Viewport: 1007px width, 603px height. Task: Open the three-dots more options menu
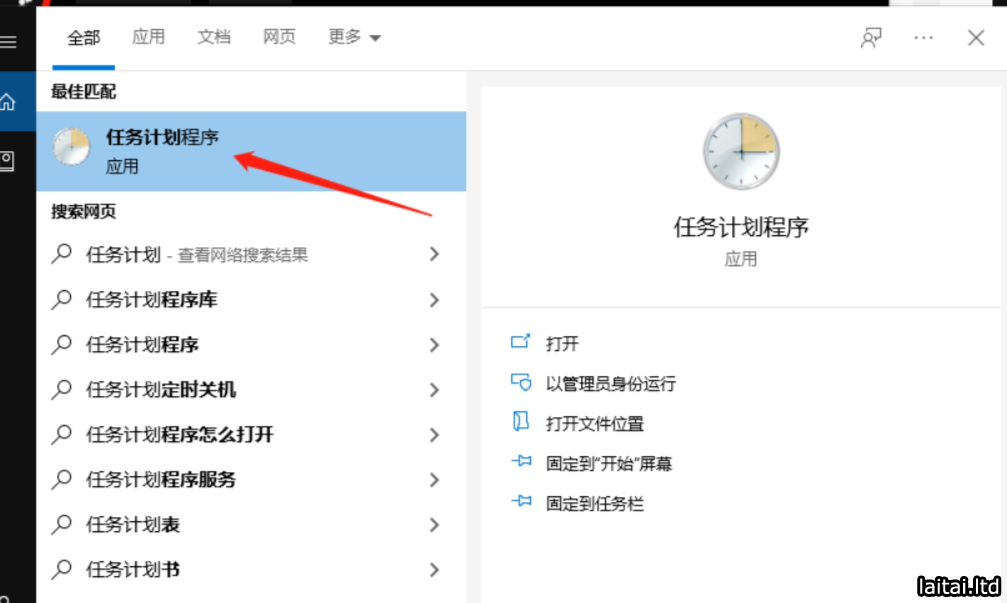click(x=923, y=37)
